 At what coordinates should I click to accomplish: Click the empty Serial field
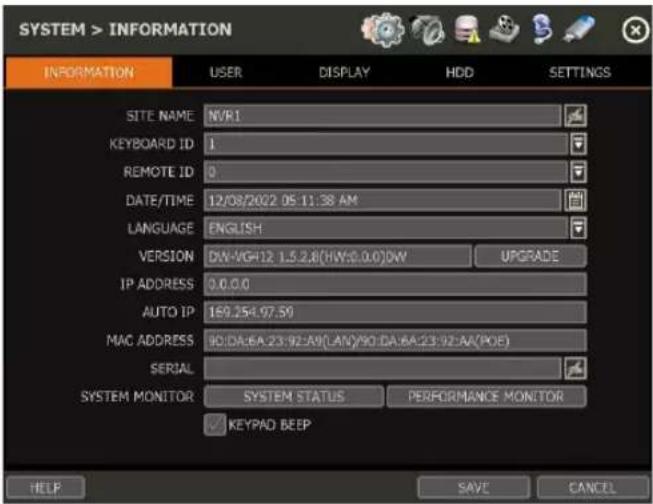382,368
